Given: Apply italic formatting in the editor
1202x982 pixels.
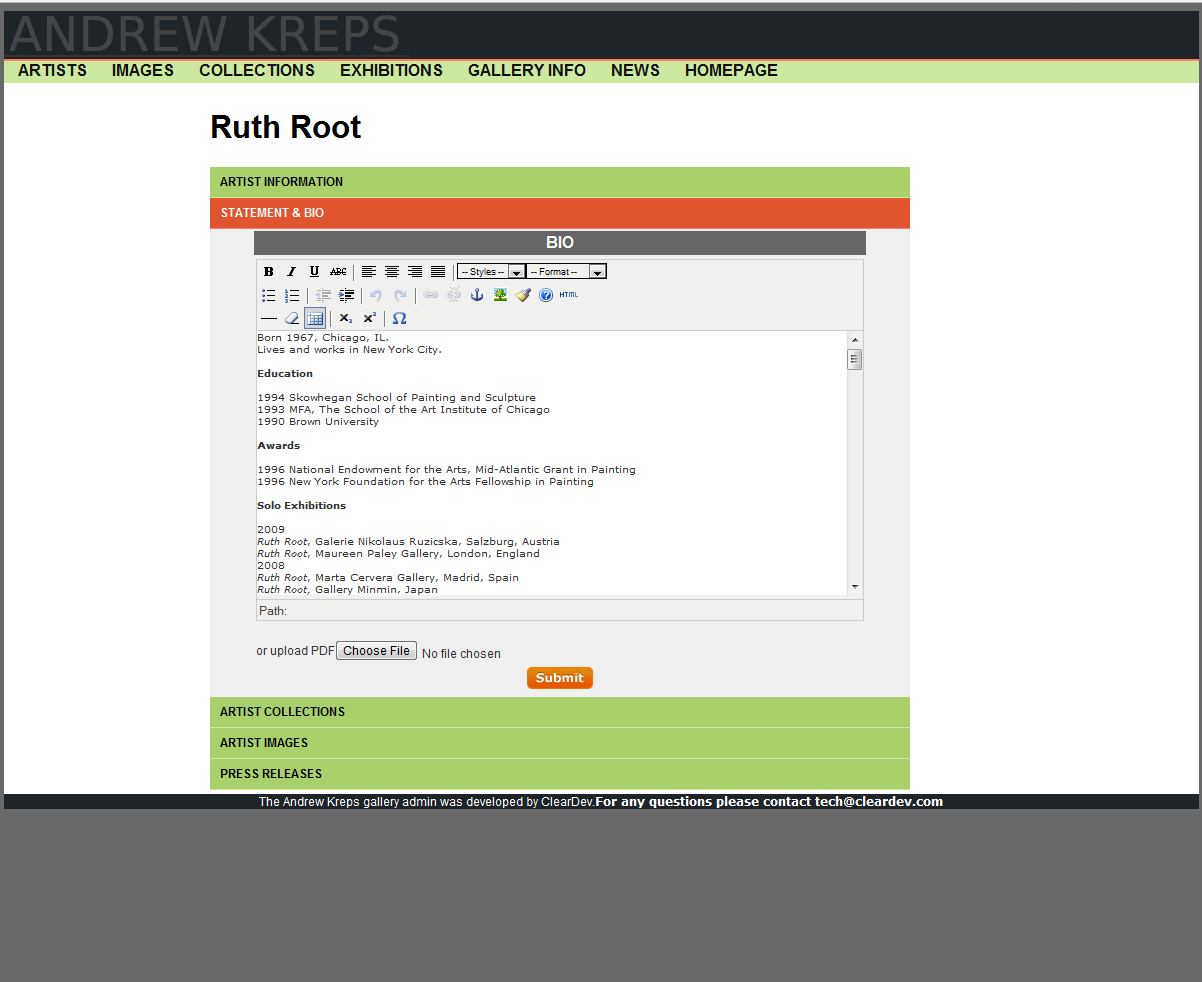Looking at the screenshot, I should point(291,272).
